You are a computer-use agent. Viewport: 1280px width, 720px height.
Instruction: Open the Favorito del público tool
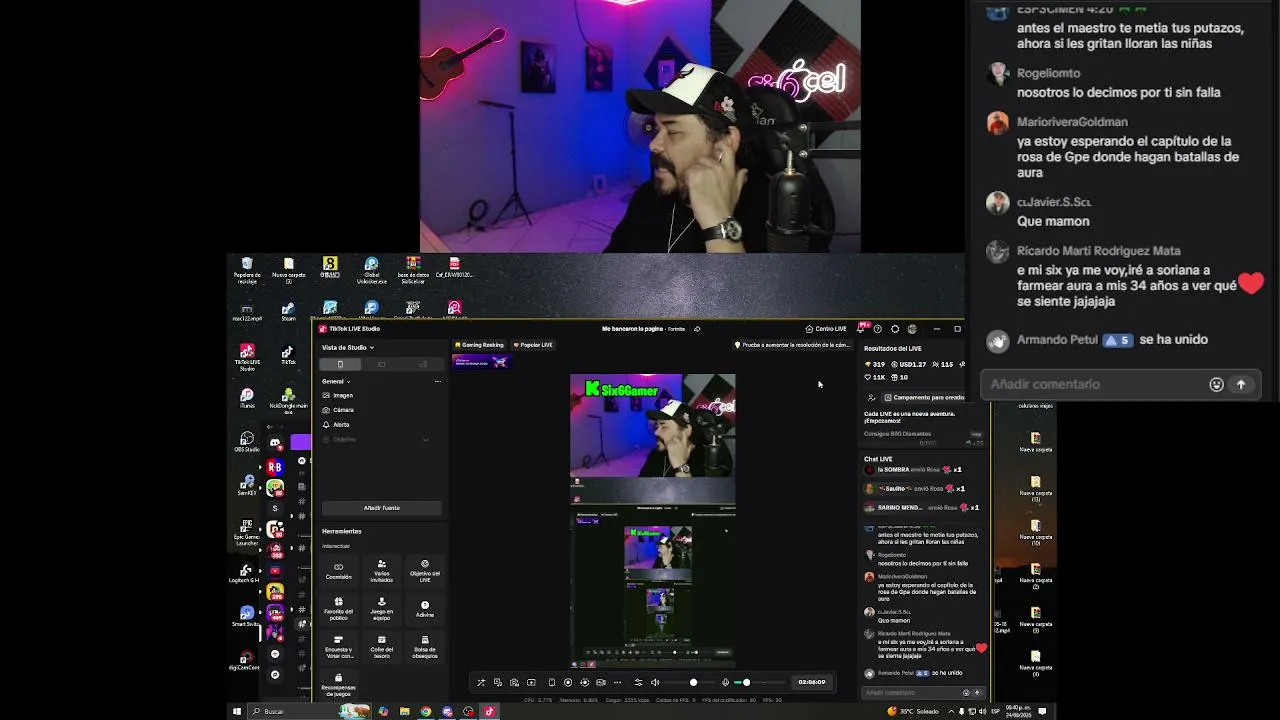[x=338, y=608]
